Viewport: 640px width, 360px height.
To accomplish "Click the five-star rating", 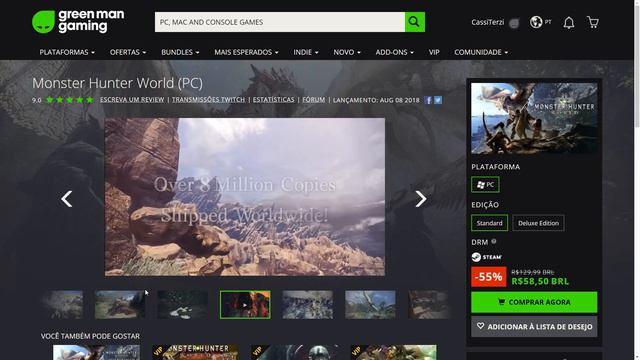I will 69,100.
